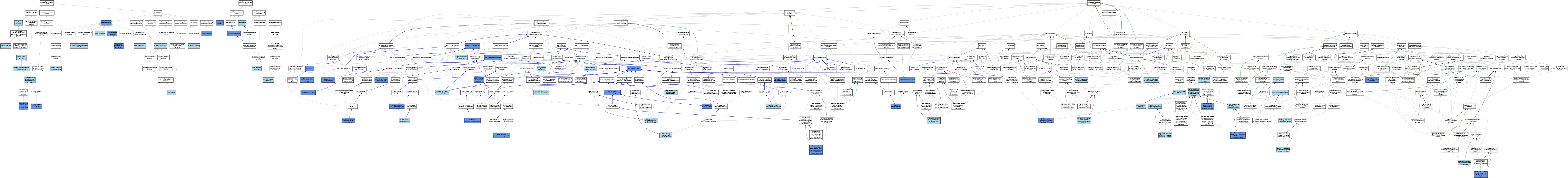1568x178 pixels.
Task: Click the 'molecular_function' root node
Action: click(x=47, y=3)
